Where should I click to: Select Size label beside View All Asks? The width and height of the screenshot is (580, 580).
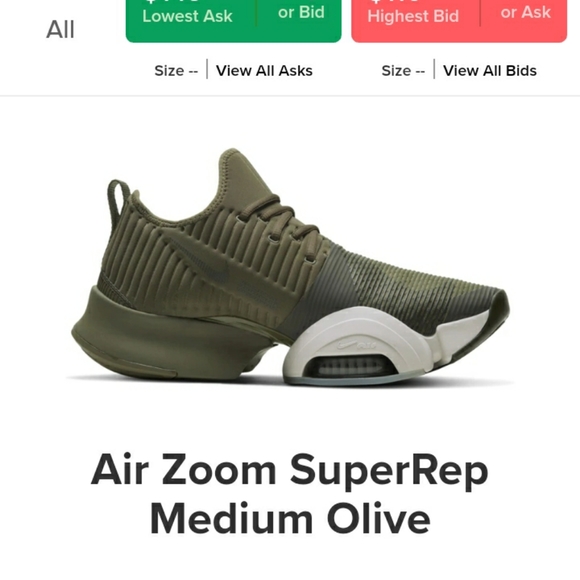pos(176,71)
